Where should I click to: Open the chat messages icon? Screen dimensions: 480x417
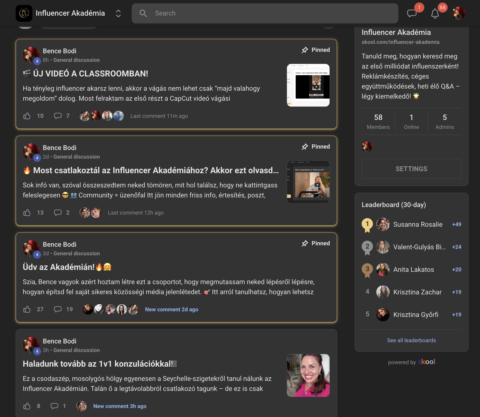coord(412,13)
